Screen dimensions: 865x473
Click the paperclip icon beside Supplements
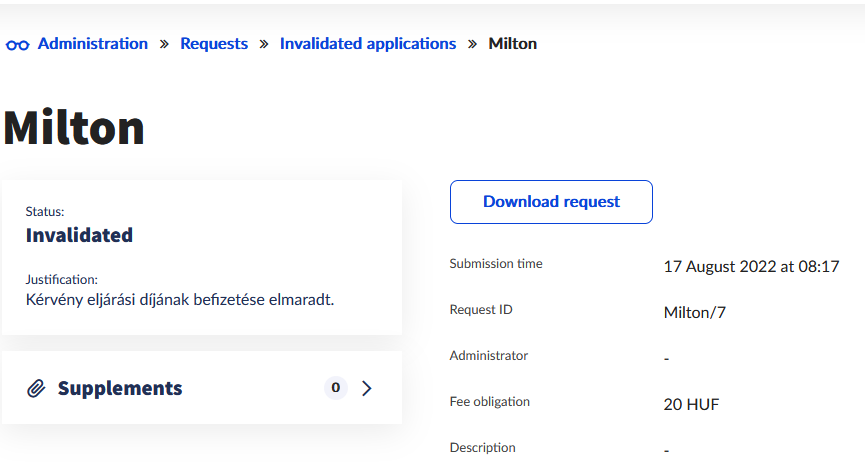[x=36, y=388]
